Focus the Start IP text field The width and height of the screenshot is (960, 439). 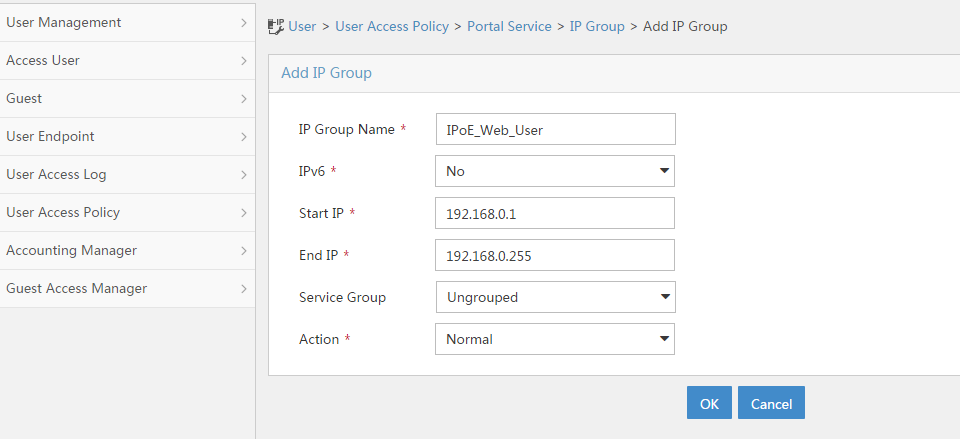pyautogui.click(x=555, y=213)
